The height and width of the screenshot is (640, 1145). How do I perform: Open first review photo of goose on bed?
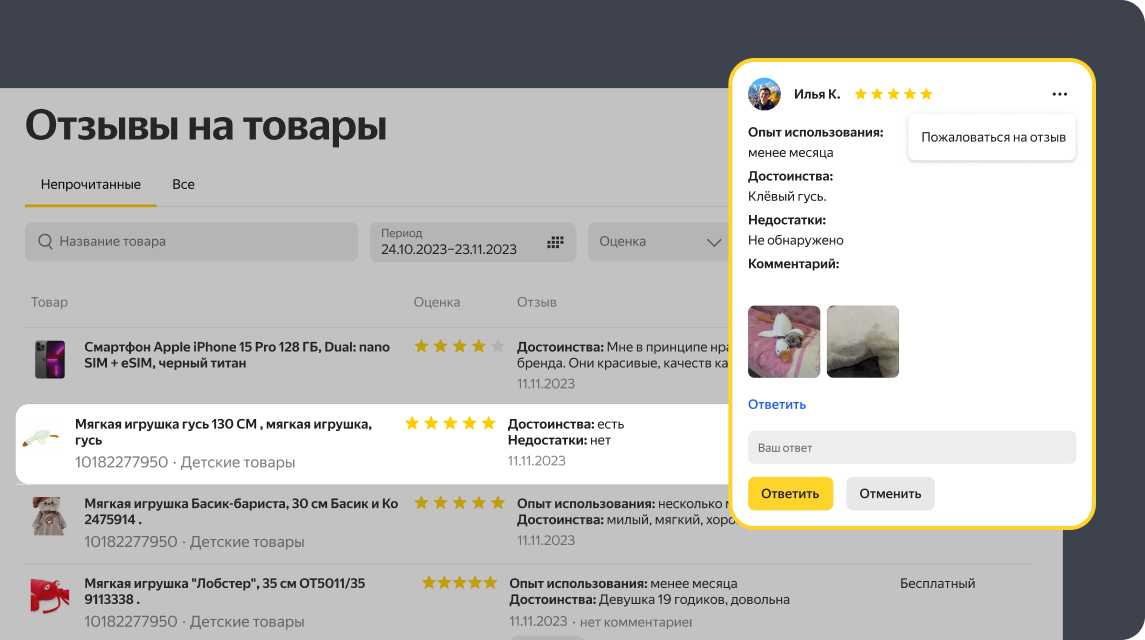point(784,342)
